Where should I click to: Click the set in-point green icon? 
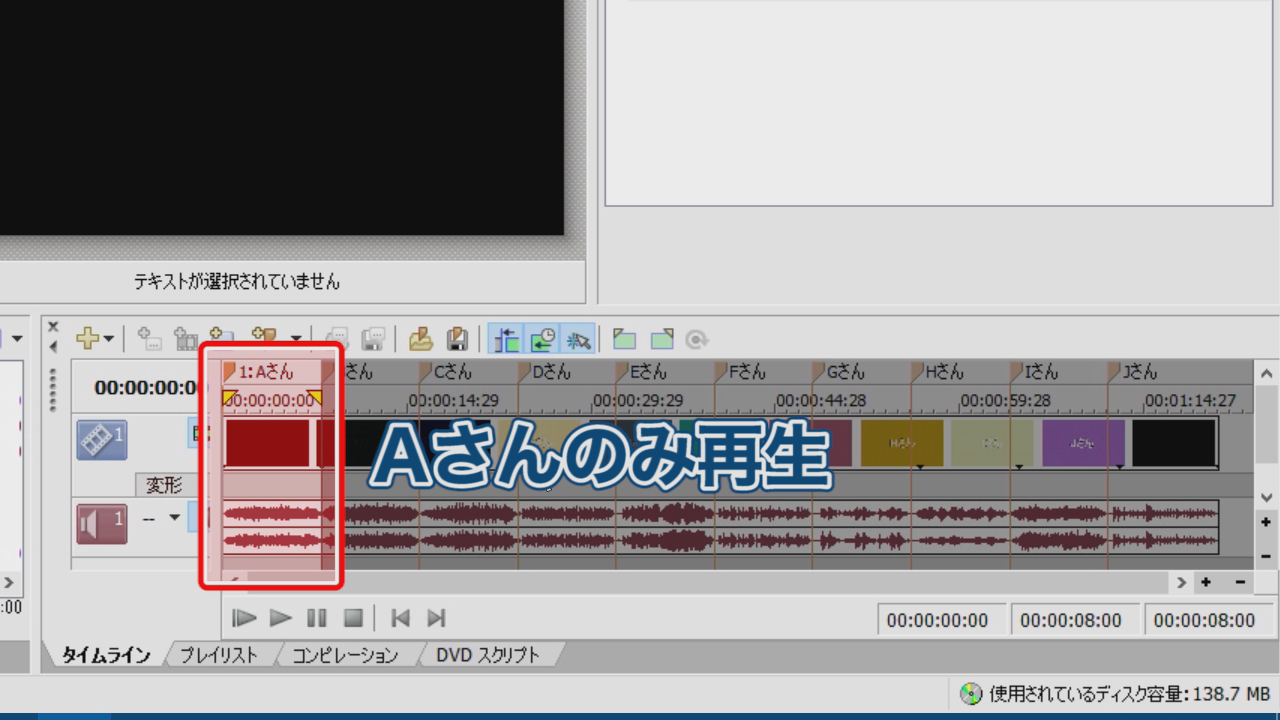(625, 339)
